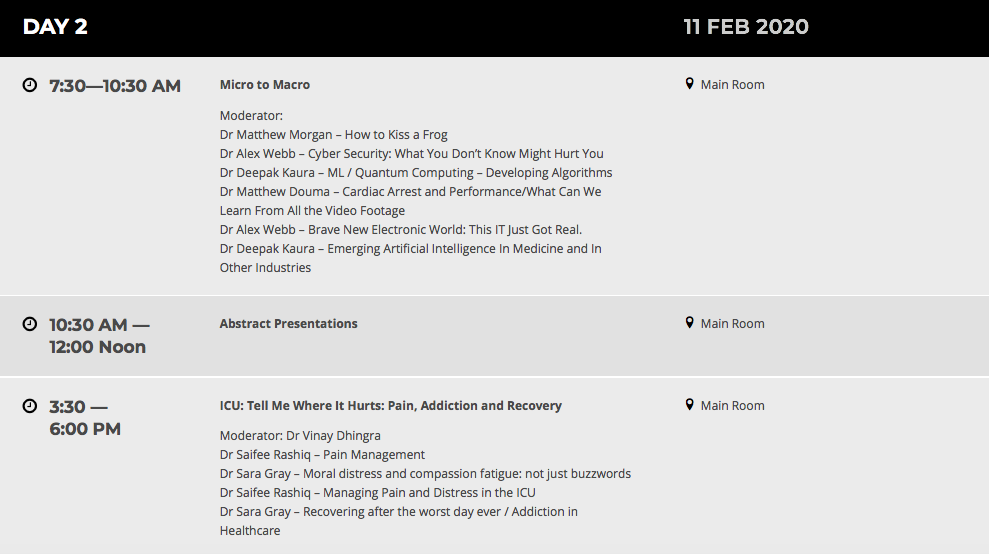Open the Micro to Macro session title
Image resolution: width=989 pixels, height=554 pixels.
click(x=265, y=85)
